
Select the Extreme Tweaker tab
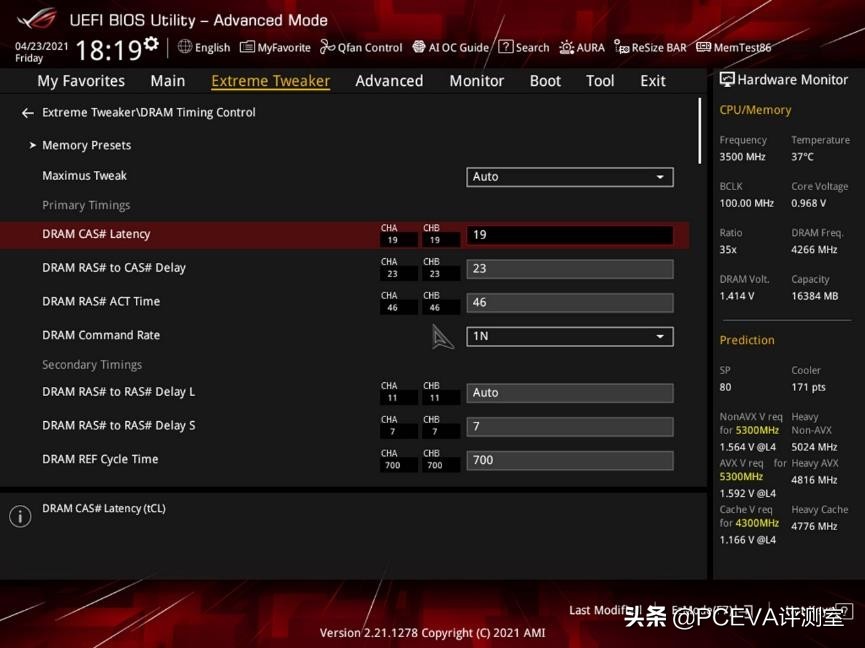coord(271,81)
